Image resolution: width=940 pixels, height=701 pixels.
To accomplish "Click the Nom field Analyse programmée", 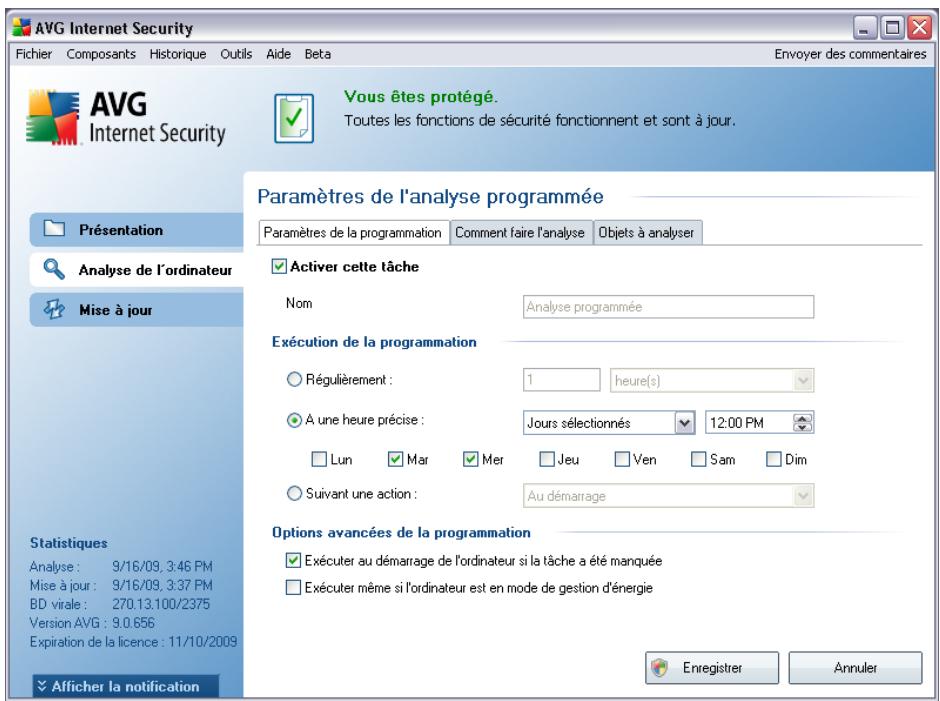I will [668, 306].
